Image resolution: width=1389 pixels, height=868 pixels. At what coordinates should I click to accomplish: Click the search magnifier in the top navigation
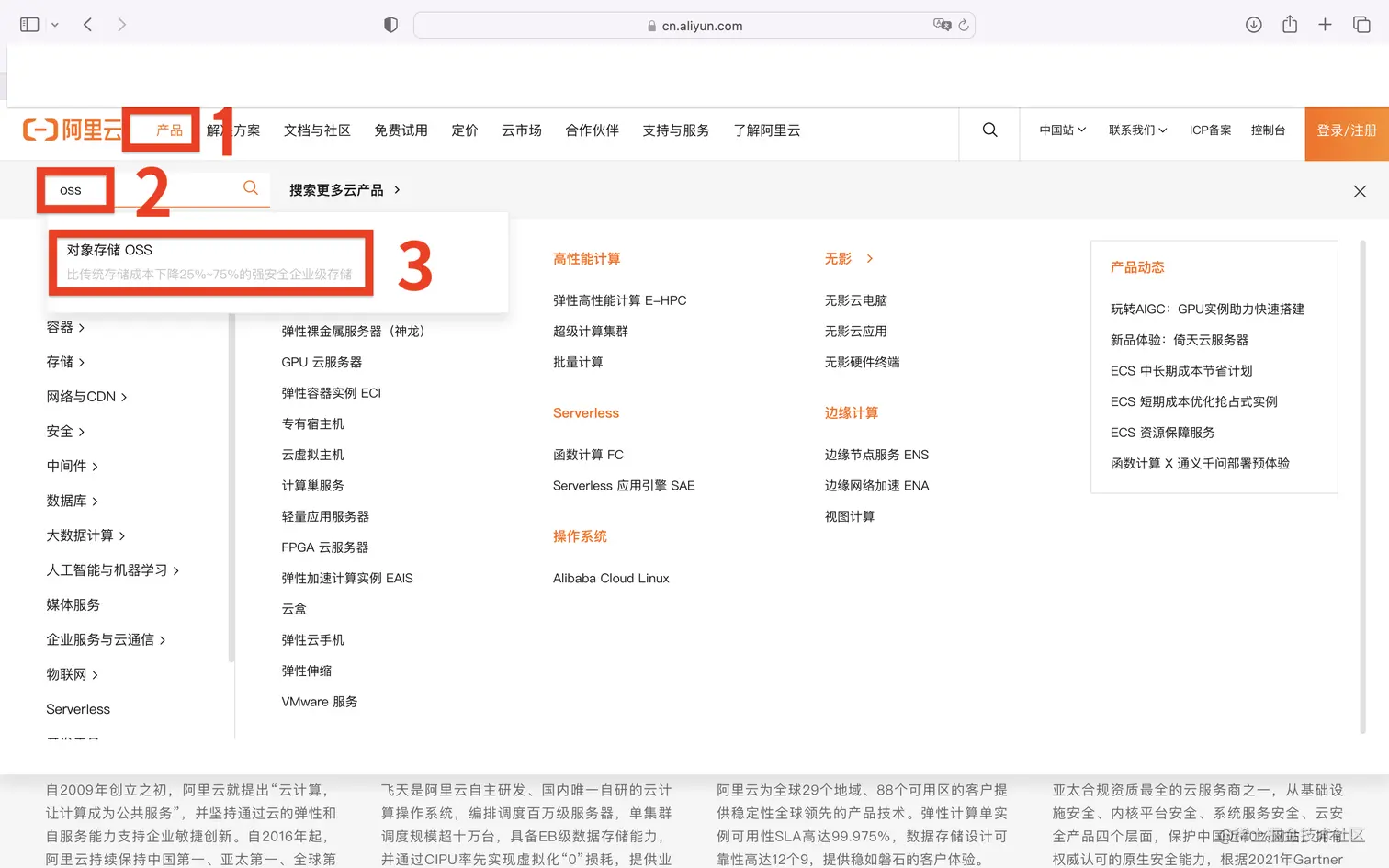pyautogui.click(x=989, y=130)
